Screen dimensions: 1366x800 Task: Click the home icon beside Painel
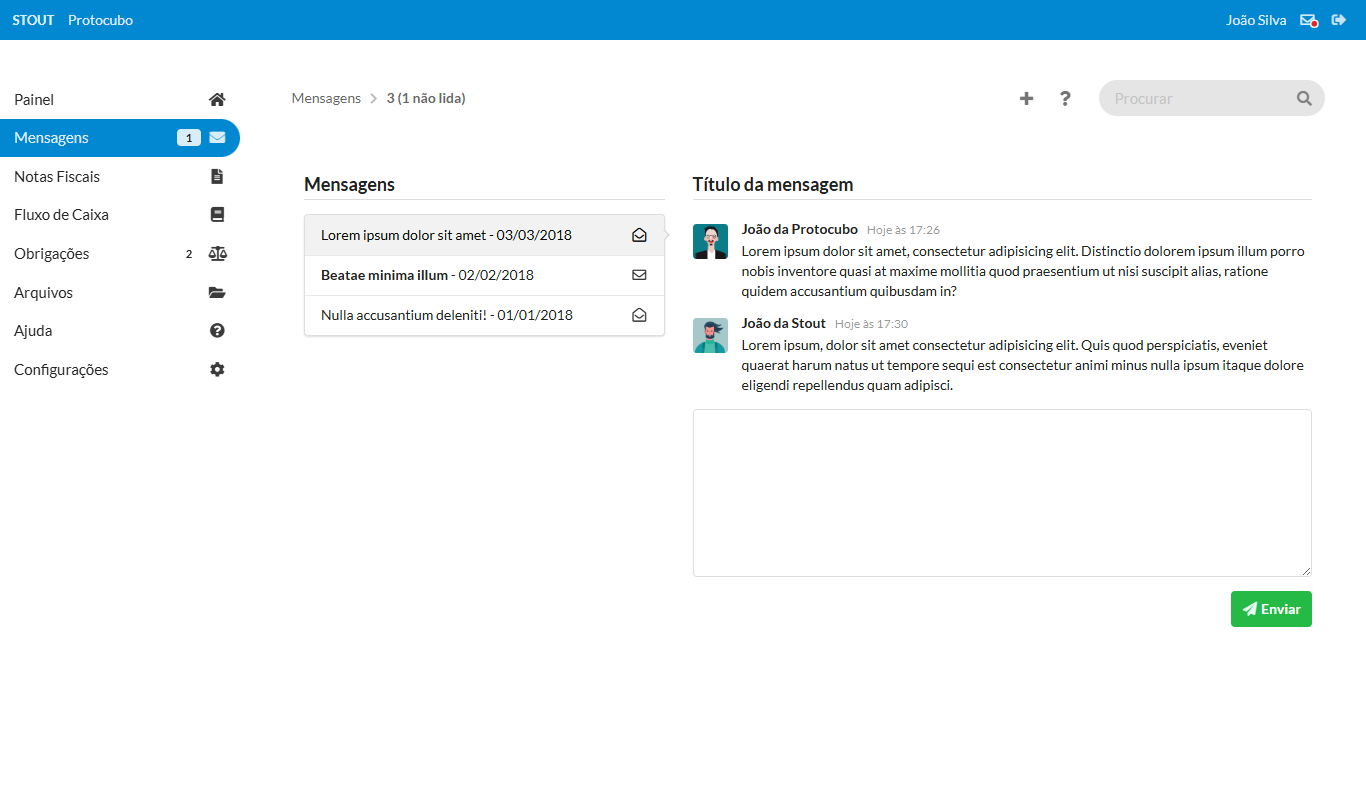217,100
